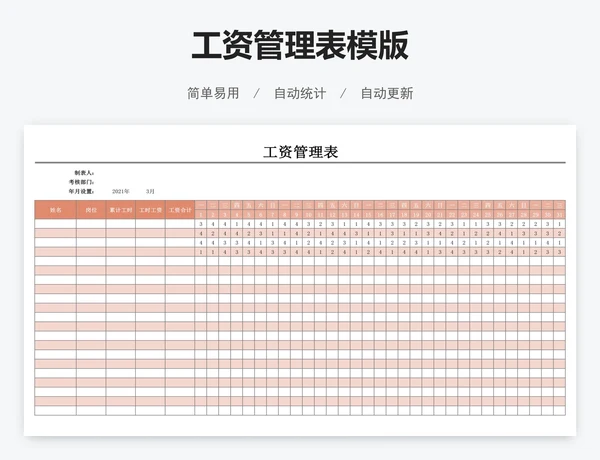Select the day 15 date header cell
The image size is (600, 460).
tap(368, 215)
